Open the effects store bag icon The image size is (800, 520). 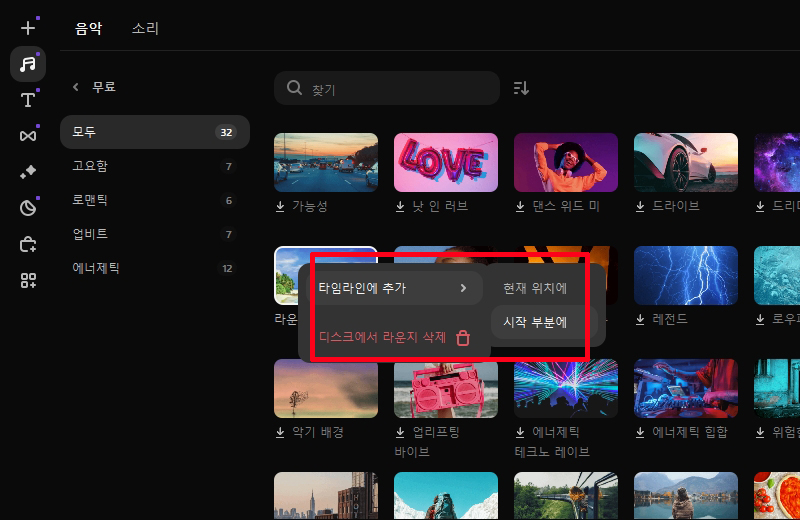[x=28, y=244]
